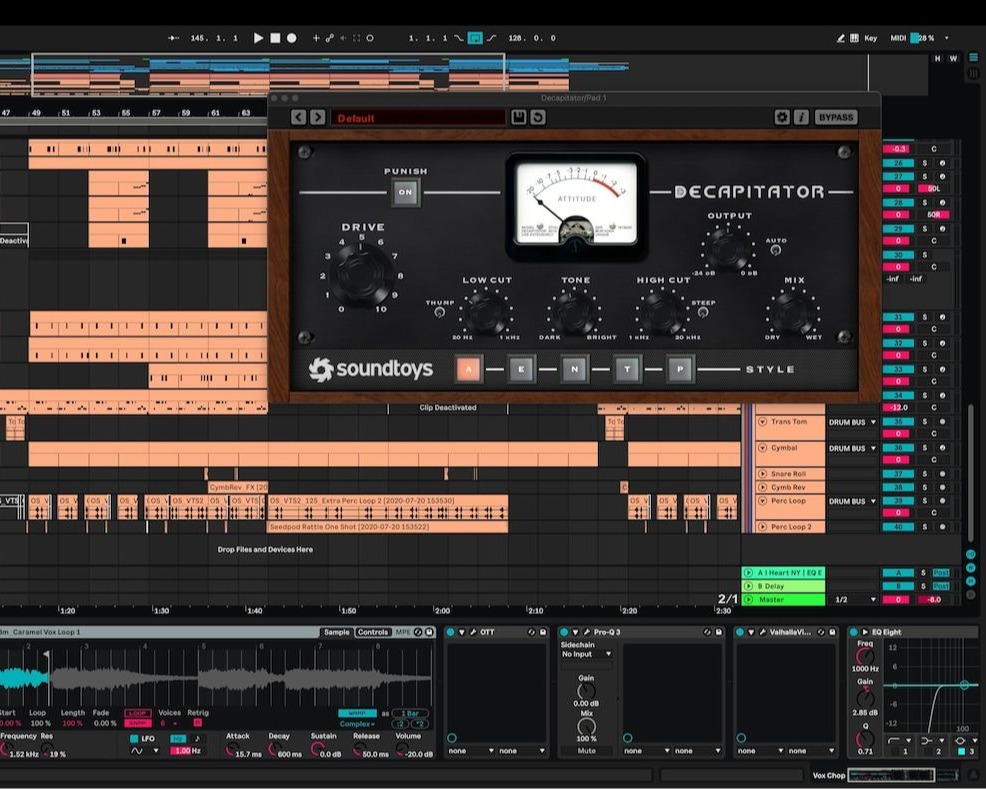This screenshot has height=789, width=986.
Task: Select saturation style T
Action: click(627, 369)
